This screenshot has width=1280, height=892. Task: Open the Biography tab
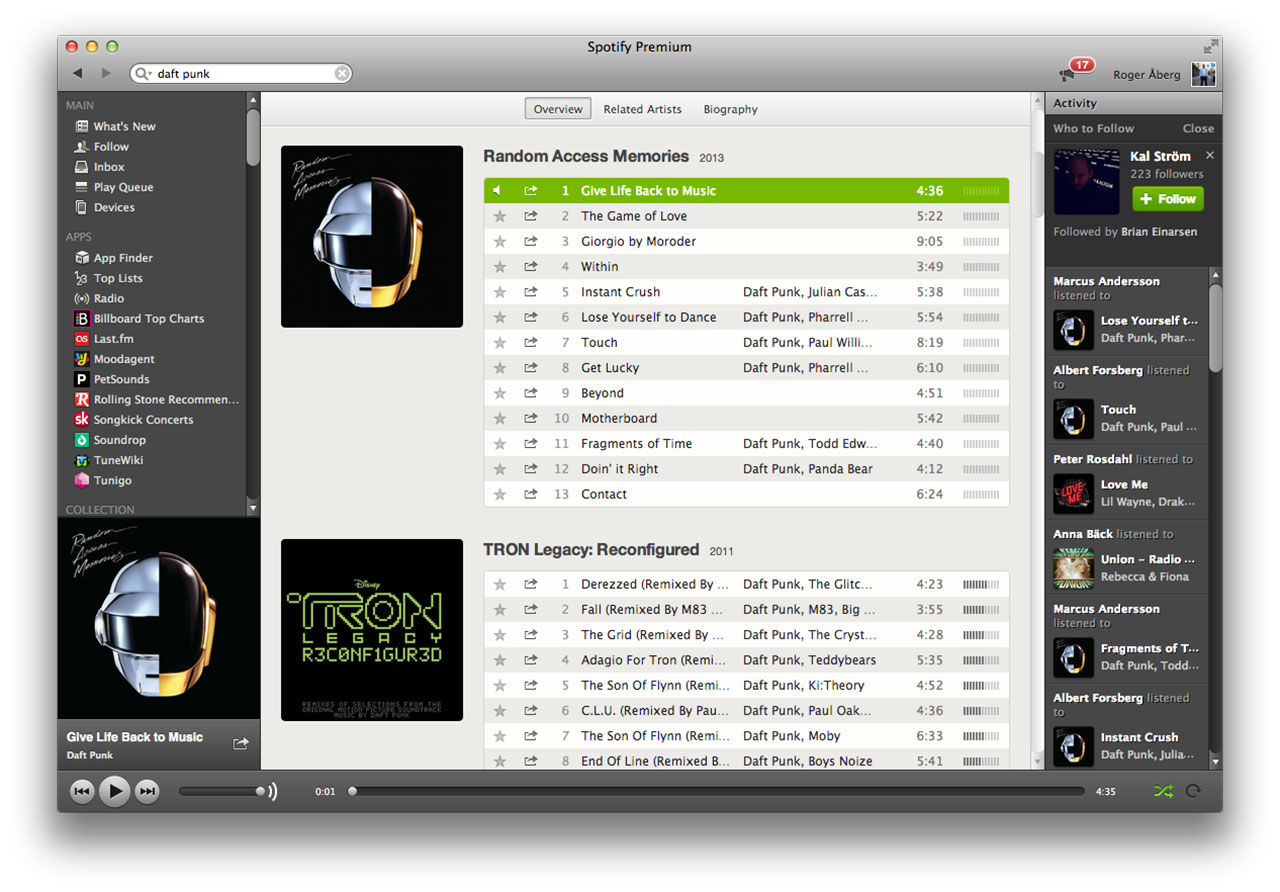730,109
